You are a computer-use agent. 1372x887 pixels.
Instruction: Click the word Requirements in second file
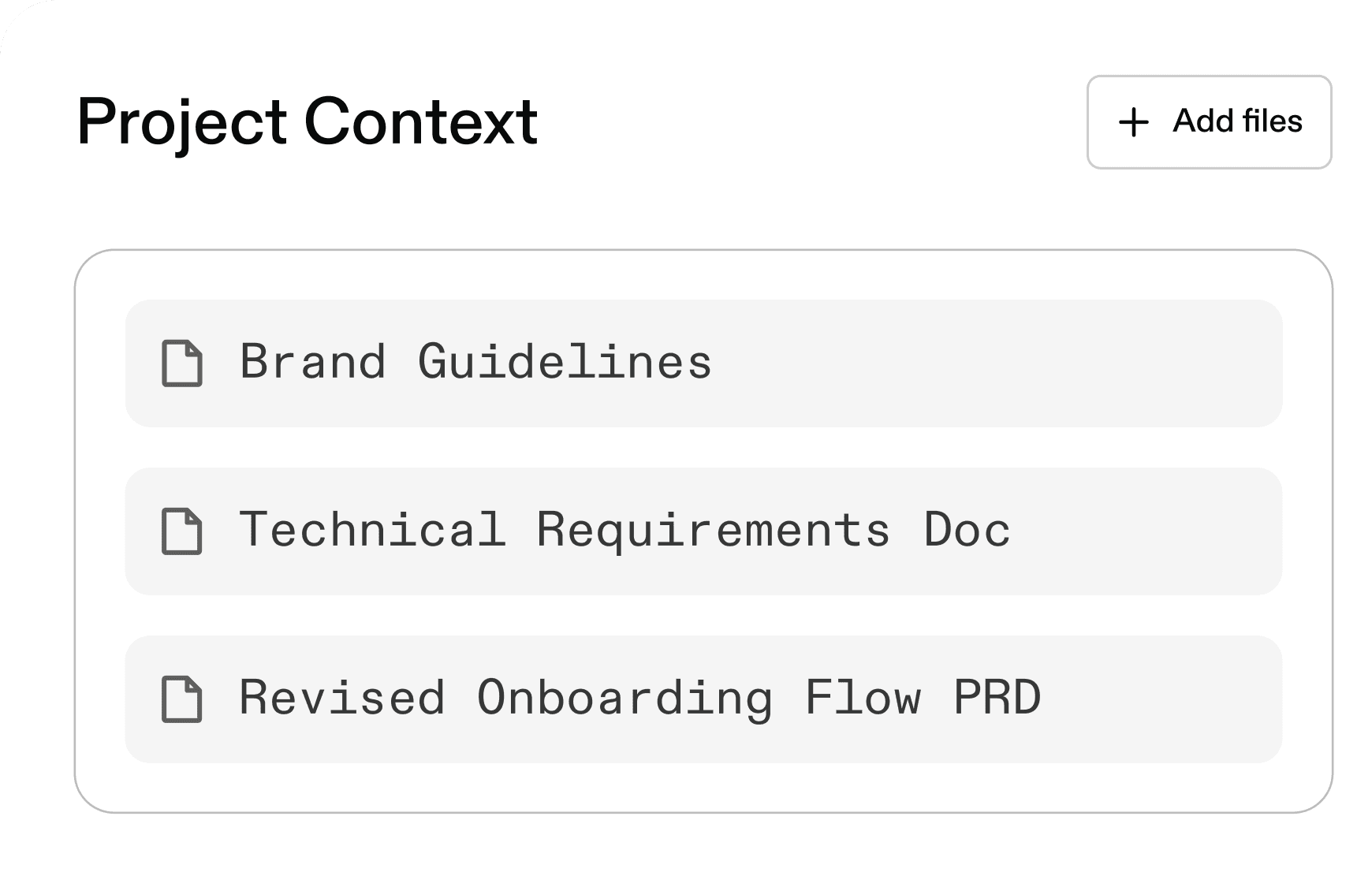(x=713, y=530)
